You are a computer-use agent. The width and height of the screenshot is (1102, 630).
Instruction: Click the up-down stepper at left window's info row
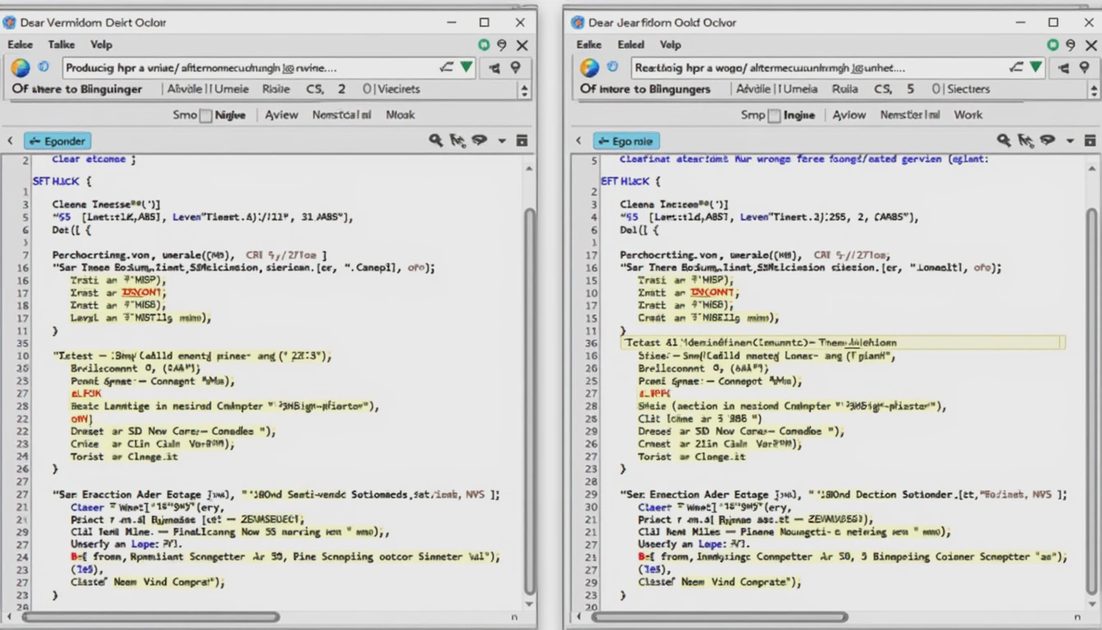tap(524, 90)
